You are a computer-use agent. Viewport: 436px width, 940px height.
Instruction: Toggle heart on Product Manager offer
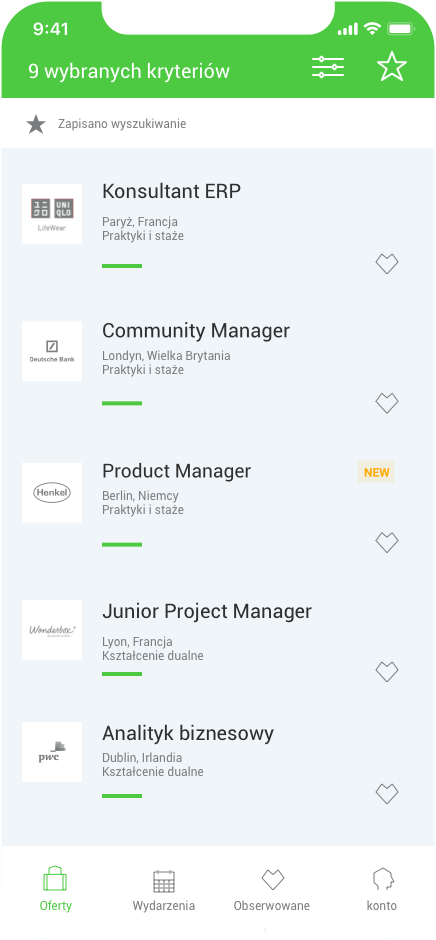click(x=387, y=543)
